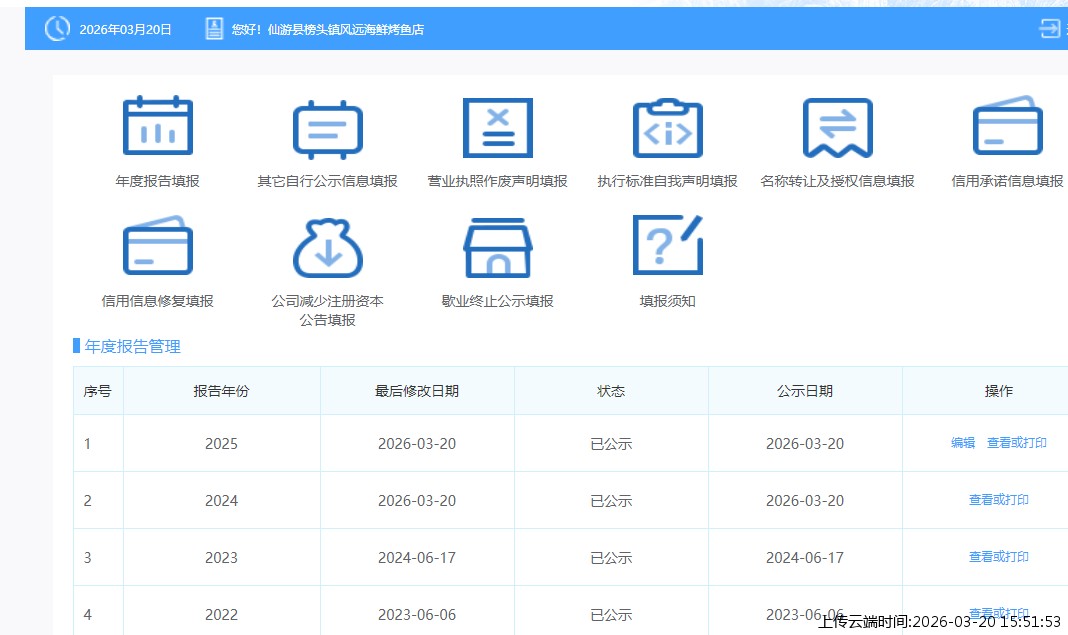Click the clock icon beside the date

point(57,29)
